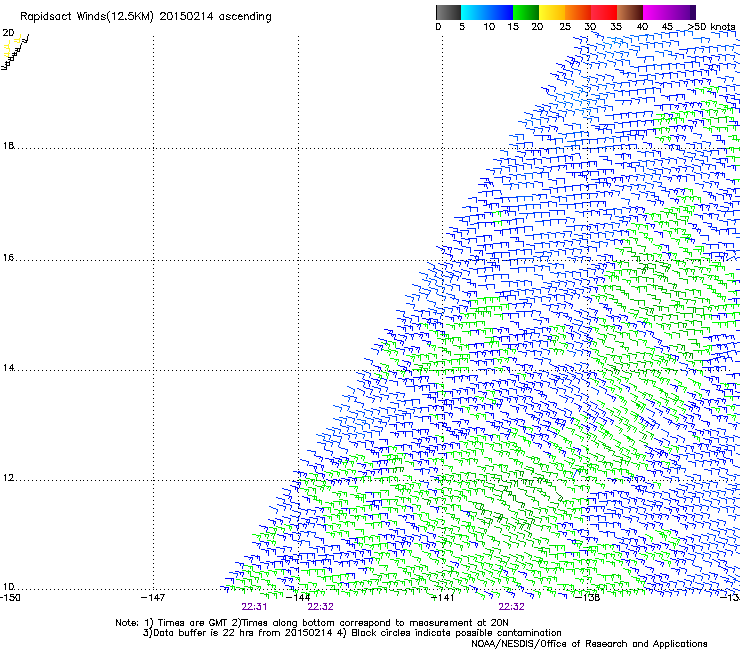Pick the blue 5-15 knots color segment
The image size is (740, 650).
click(x=487, y=13)
